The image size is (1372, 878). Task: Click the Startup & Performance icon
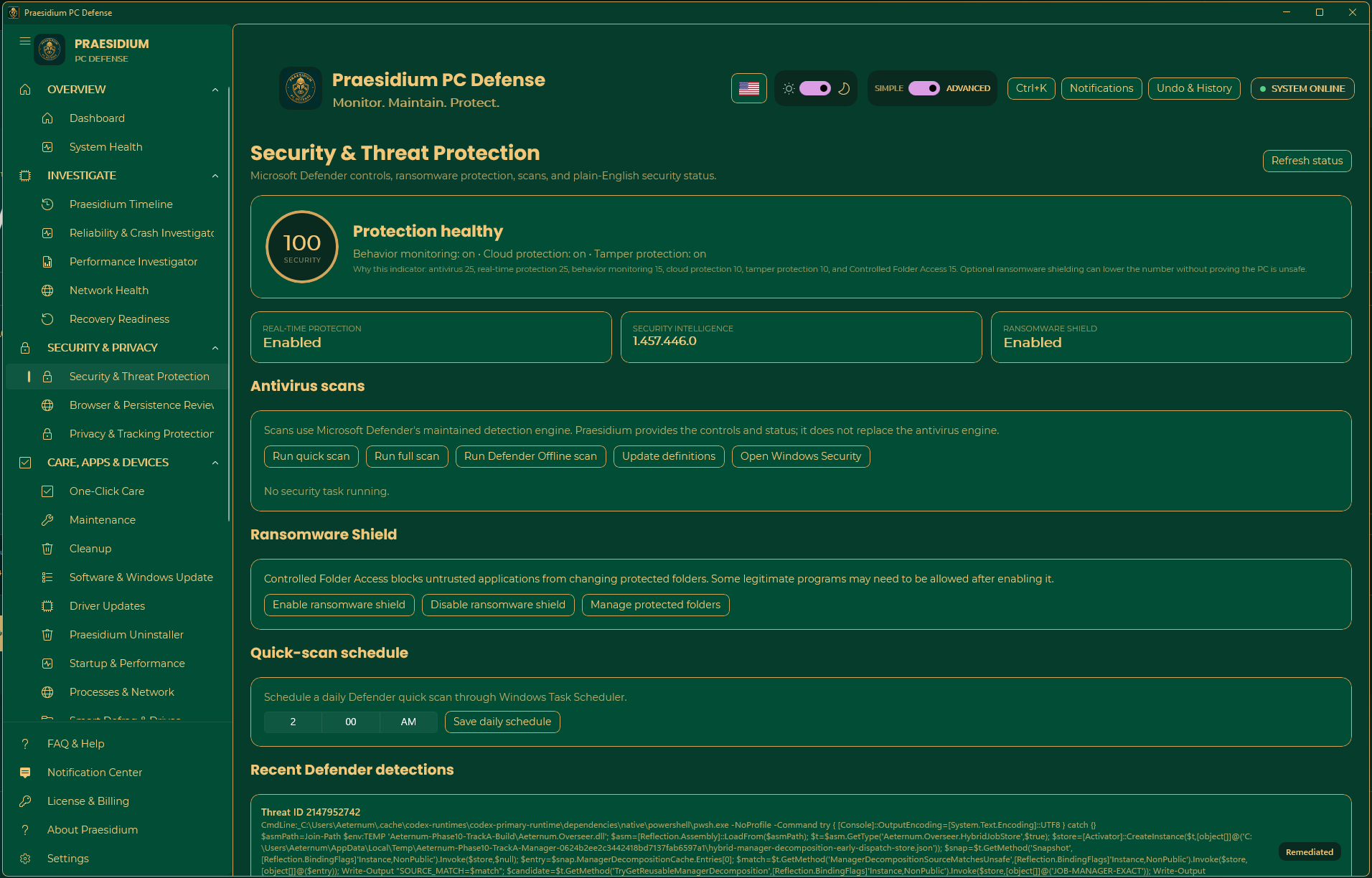point(47,664)
